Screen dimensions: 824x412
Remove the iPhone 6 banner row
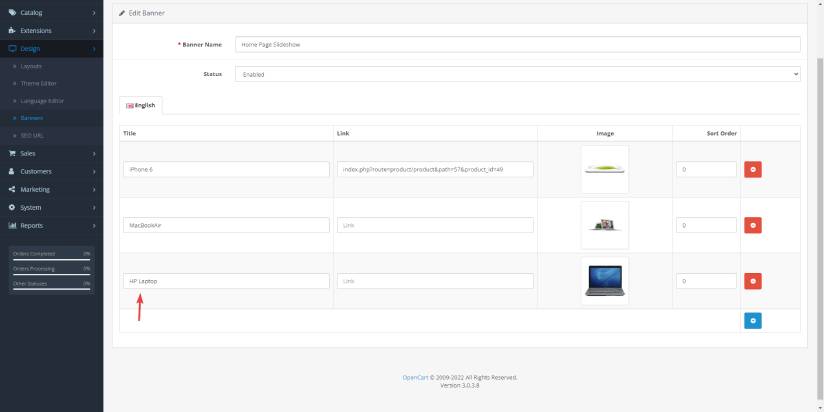[x=752, y=170]
